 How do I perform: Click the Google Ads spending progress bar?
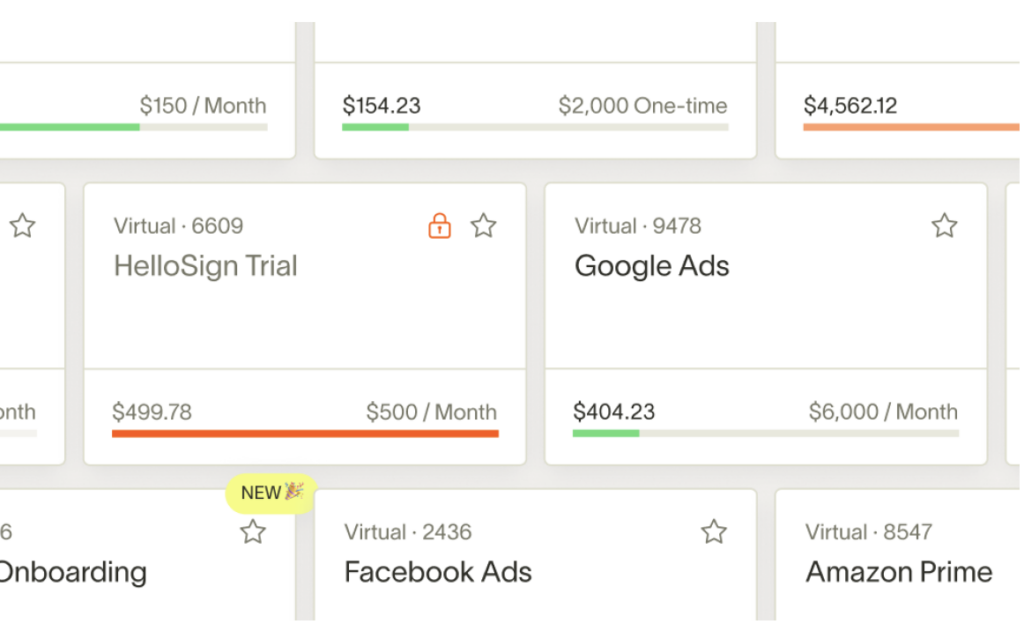(766, 433)
